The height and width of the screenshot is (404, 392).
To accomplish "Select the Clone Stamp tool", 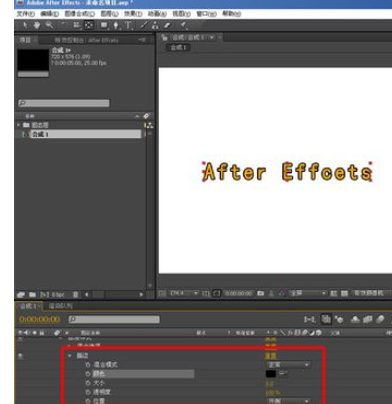I will (x=155, y=25).
